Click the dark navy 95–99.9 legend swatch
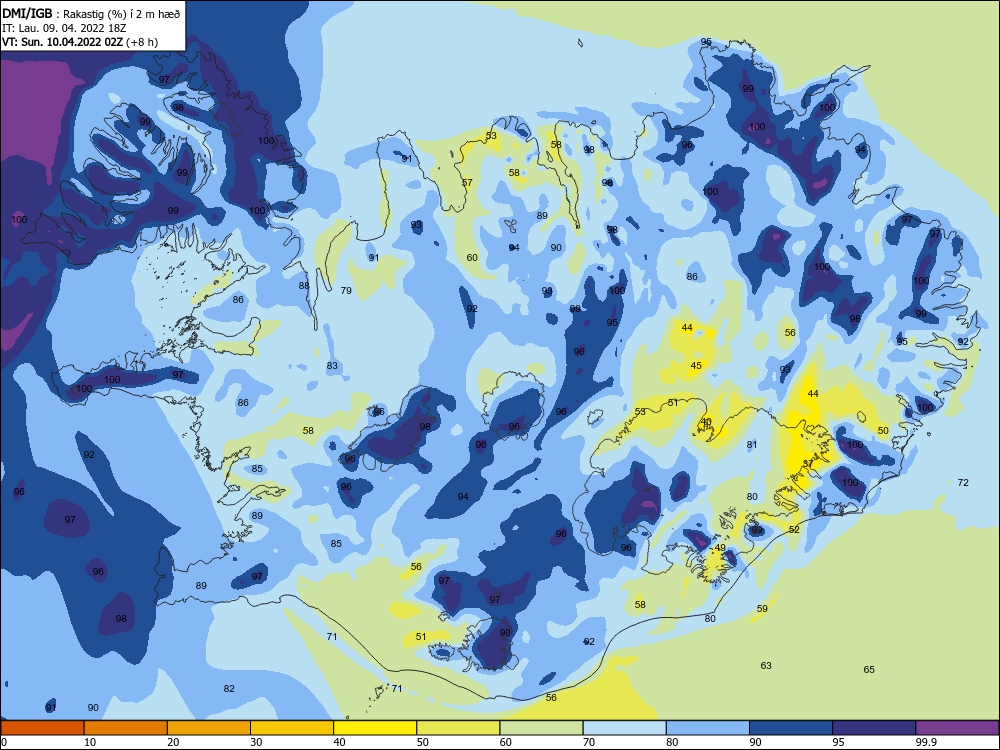 coord(874,728)
